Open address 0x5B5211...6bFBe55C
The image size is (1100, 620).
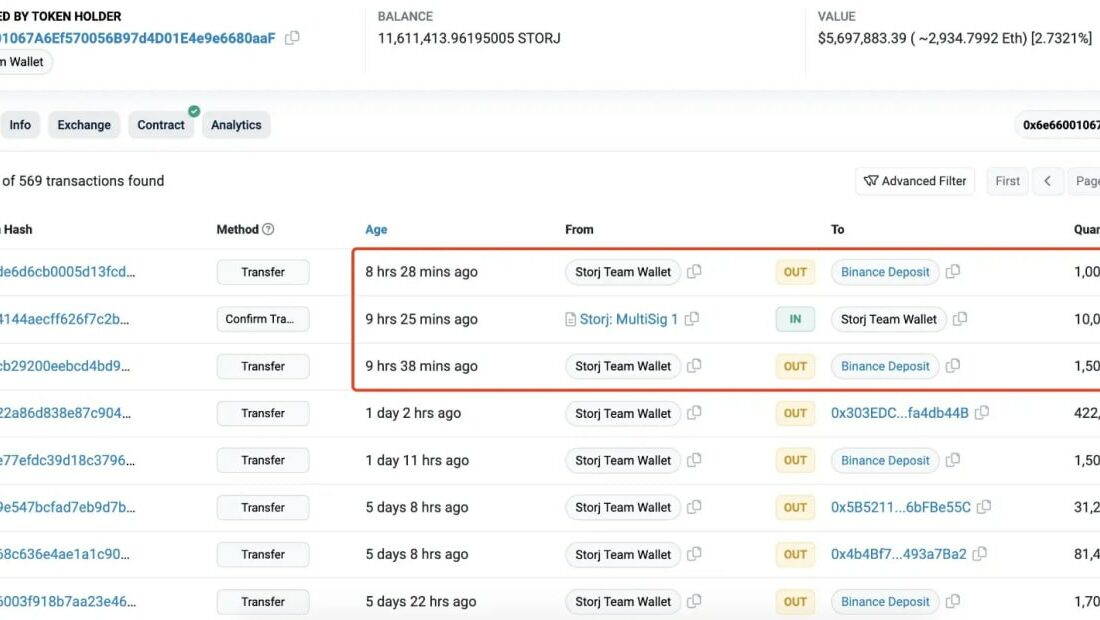[901, 507]
